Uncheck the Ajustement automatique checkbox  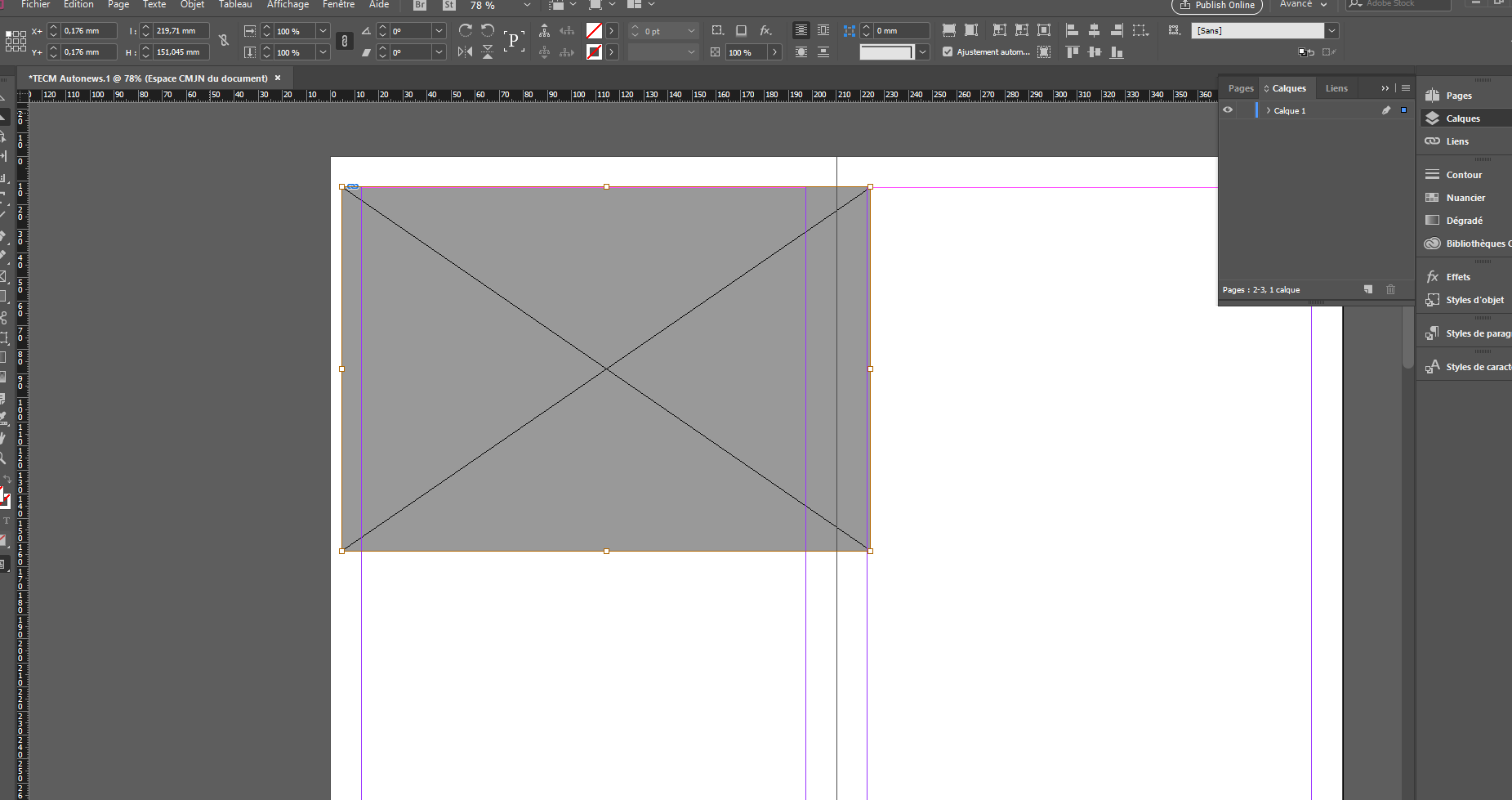pos(948,51)
